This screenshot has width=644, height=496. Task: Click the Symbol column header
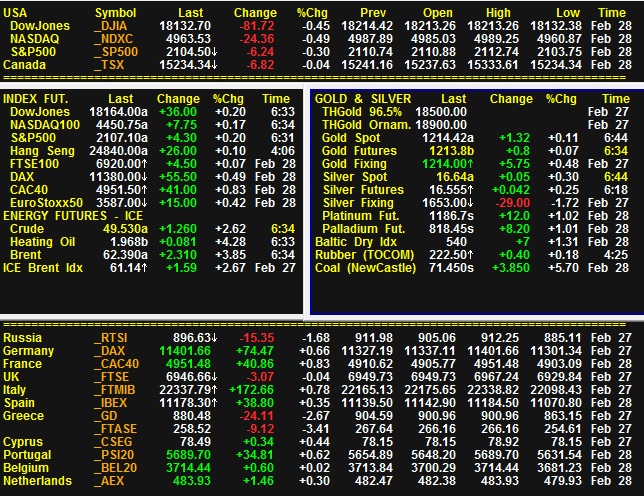115,13
